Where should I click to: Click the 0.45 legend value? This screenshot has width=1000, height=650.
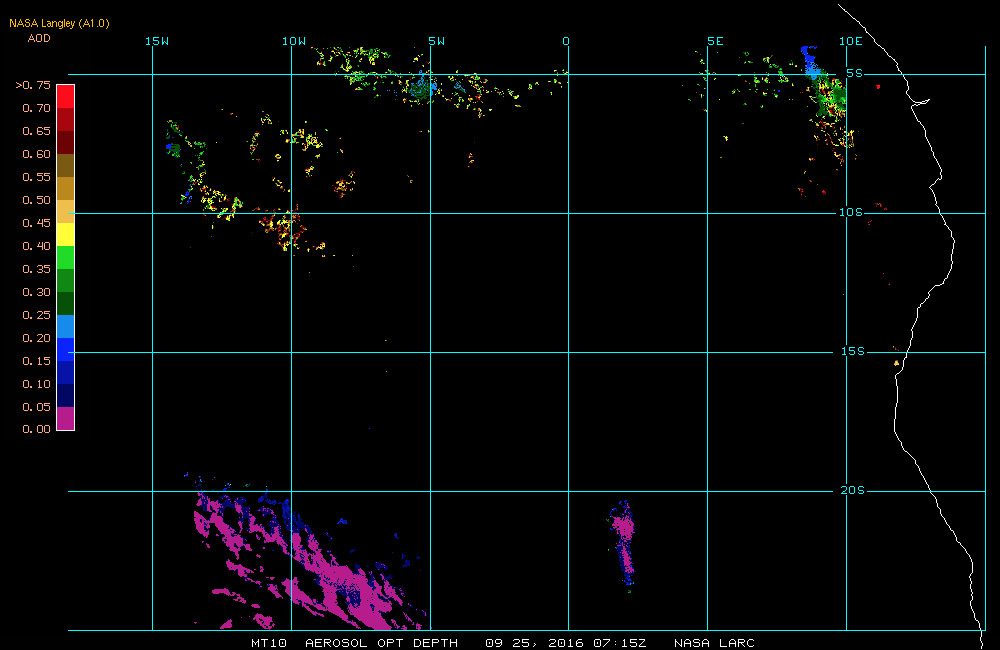tap(36, 223)
